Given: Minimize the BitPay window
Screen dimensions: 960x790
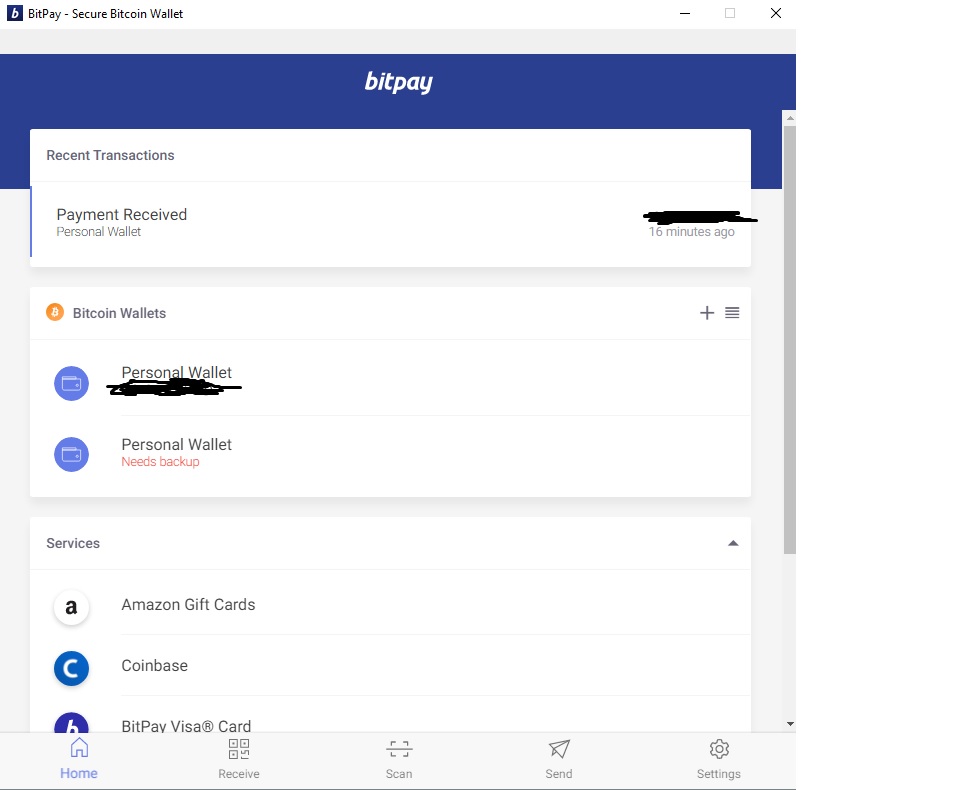Looking at the screenshot, I should pyautogui.click(x=685, y=13).
